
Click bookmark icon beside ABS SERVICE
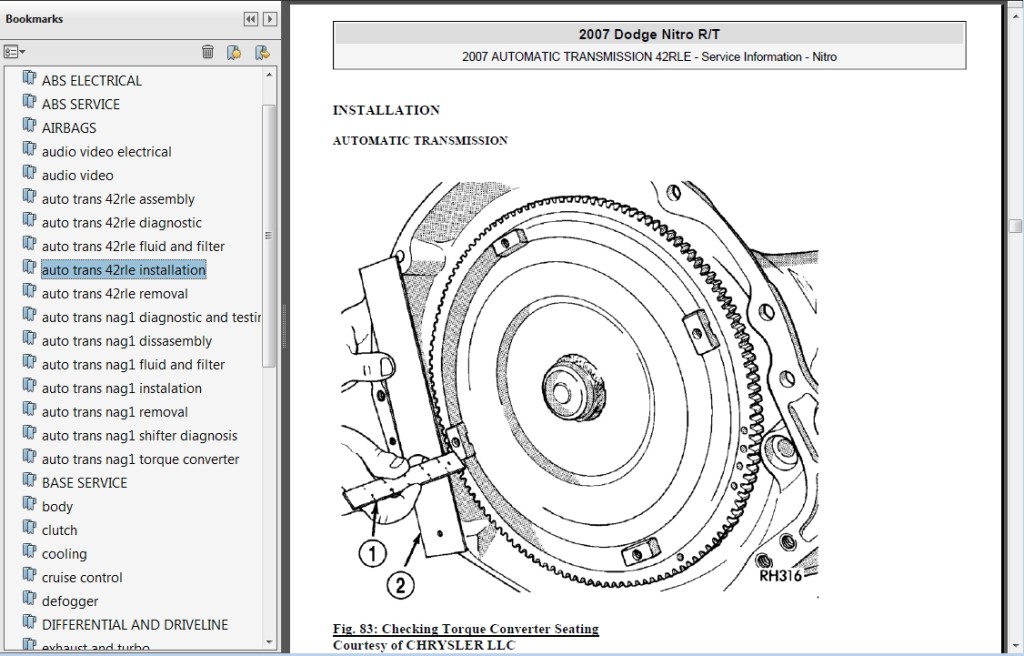tap(29, 101)
